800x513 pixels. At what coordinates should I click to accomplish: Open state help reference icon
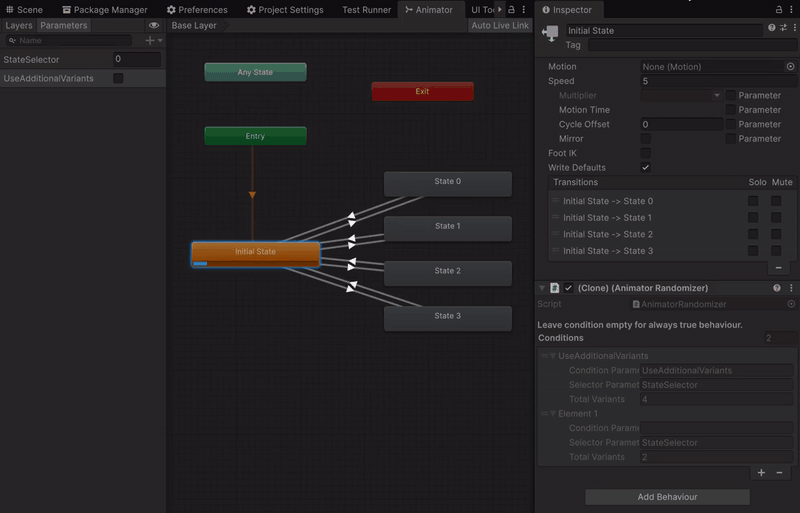coord(771,28)
